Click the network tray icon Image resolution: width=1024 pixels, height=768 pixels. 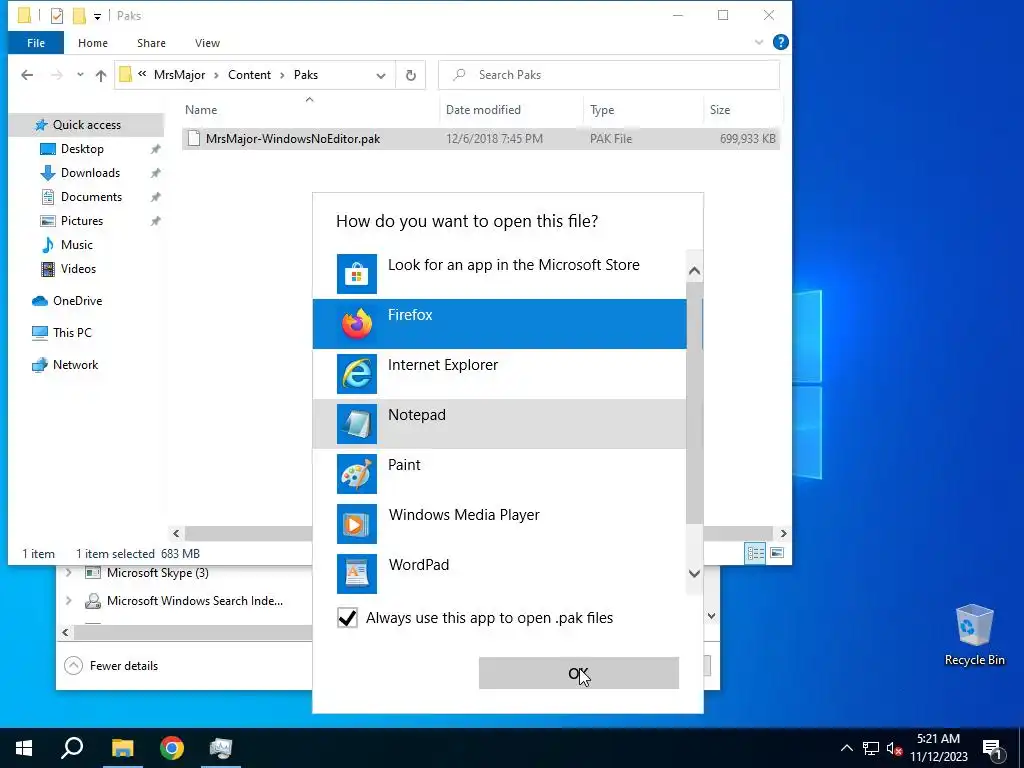pyautogui.click(x=871, y=748)
